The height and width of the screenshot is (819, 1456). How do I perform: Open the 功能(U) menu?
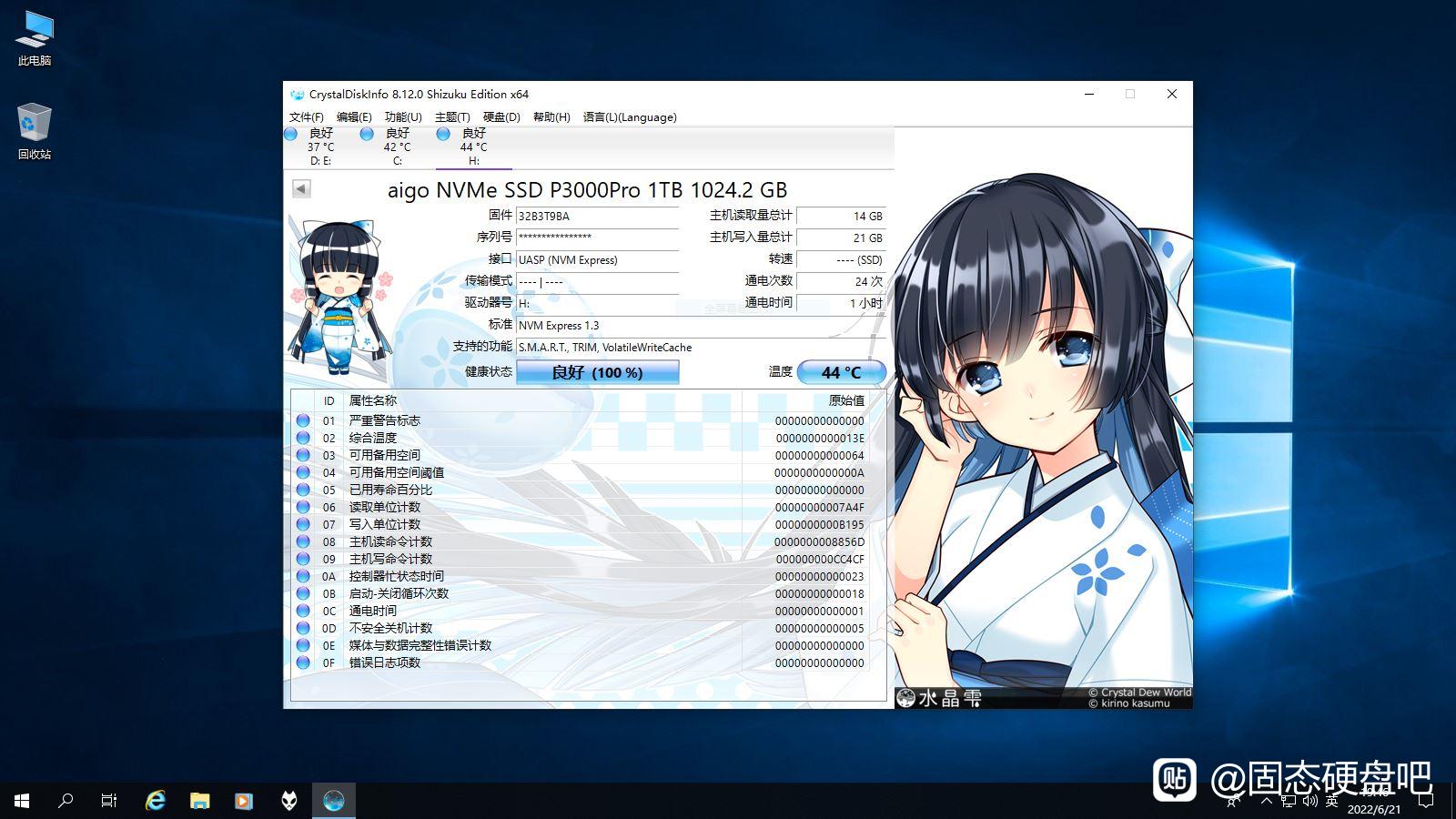pos(403,117)
